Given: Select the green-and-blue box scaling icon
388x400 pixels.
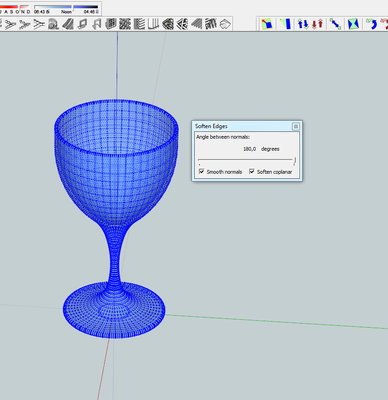Looking at the screenshot, I should point(267,24).
